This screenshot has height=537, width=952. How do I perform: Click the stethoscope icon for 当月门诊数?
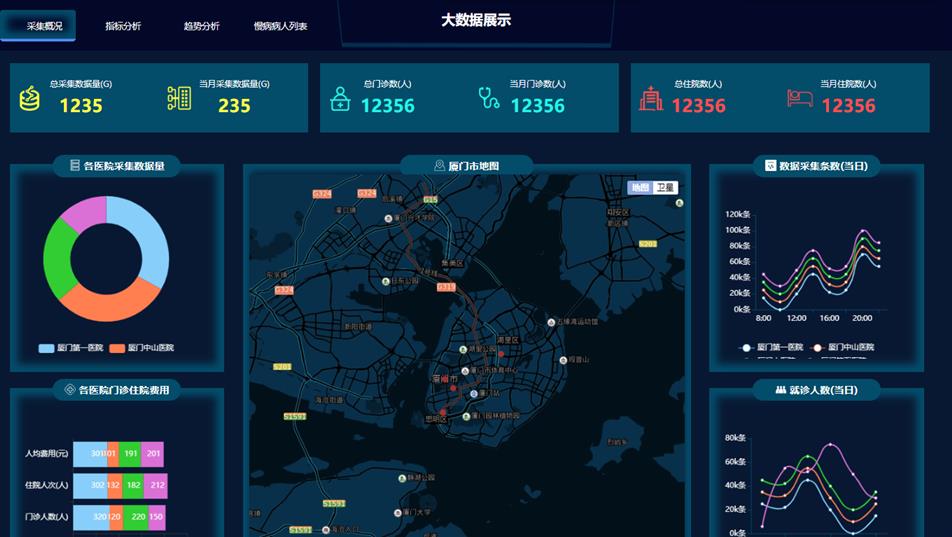[x=489, y=98]
